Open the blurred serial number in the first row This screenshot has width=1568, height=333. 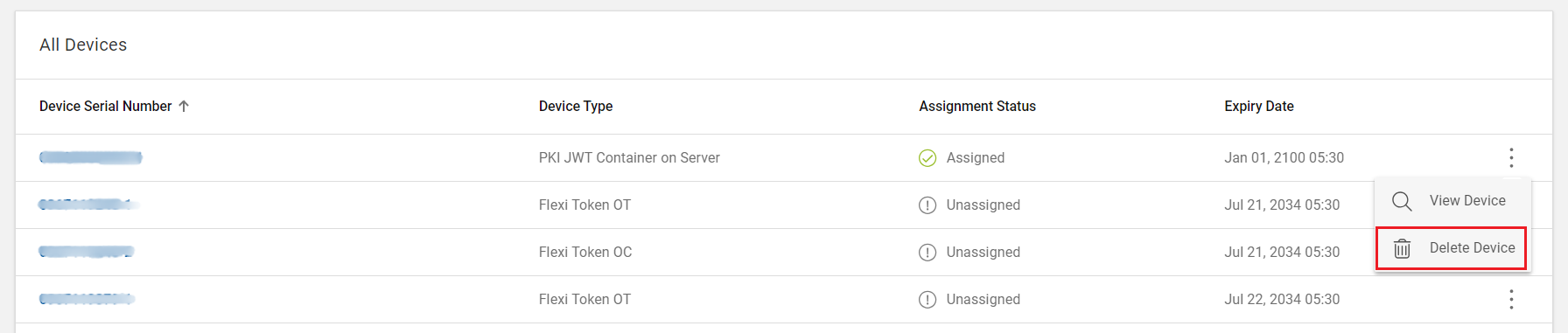[x=91, y=157]
